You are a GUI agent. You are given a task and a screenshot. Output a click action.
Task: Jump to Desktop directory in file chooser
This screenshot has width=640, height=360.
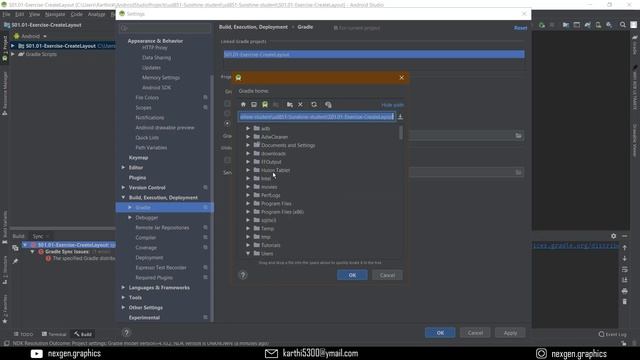coord(254,104)
